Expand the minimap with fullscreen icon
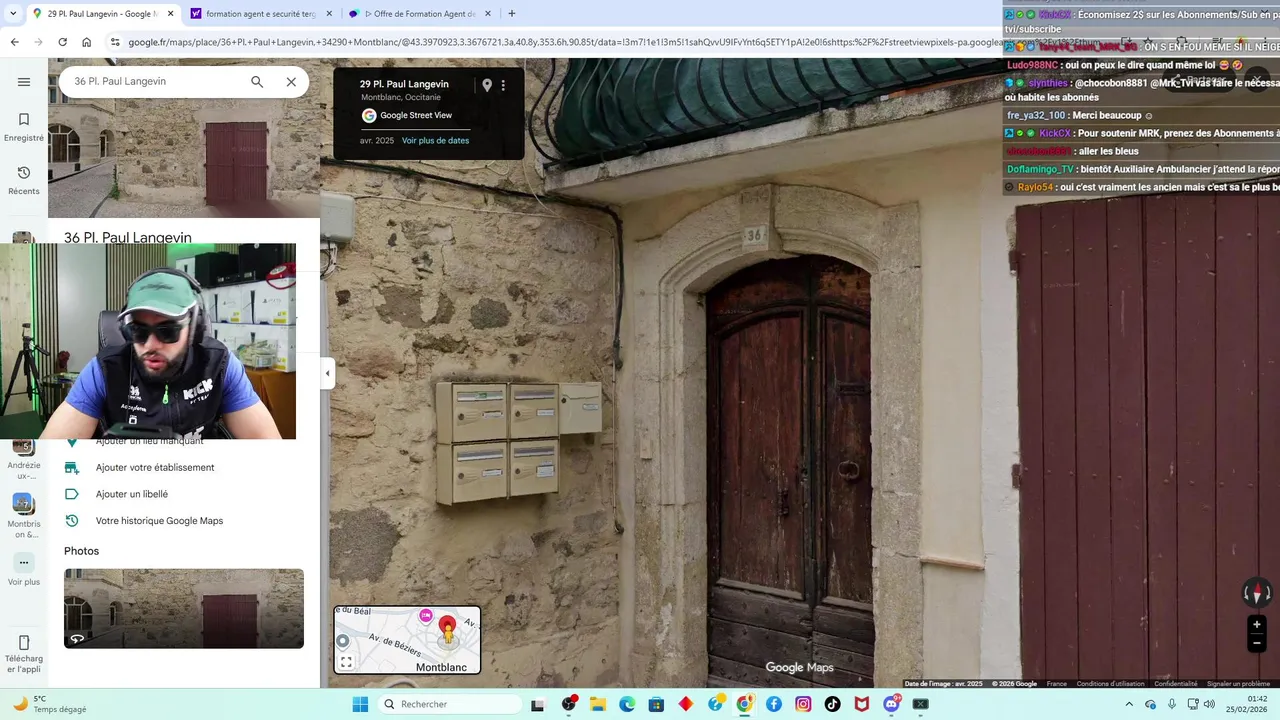 (346, 662)
